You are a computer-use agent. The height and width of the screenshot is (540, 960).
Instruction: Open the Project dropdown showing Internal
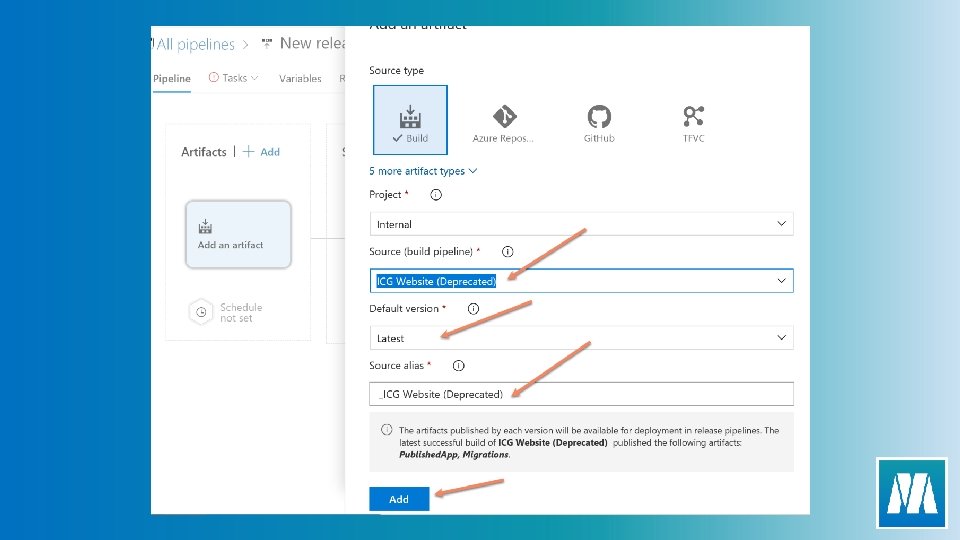582,224
